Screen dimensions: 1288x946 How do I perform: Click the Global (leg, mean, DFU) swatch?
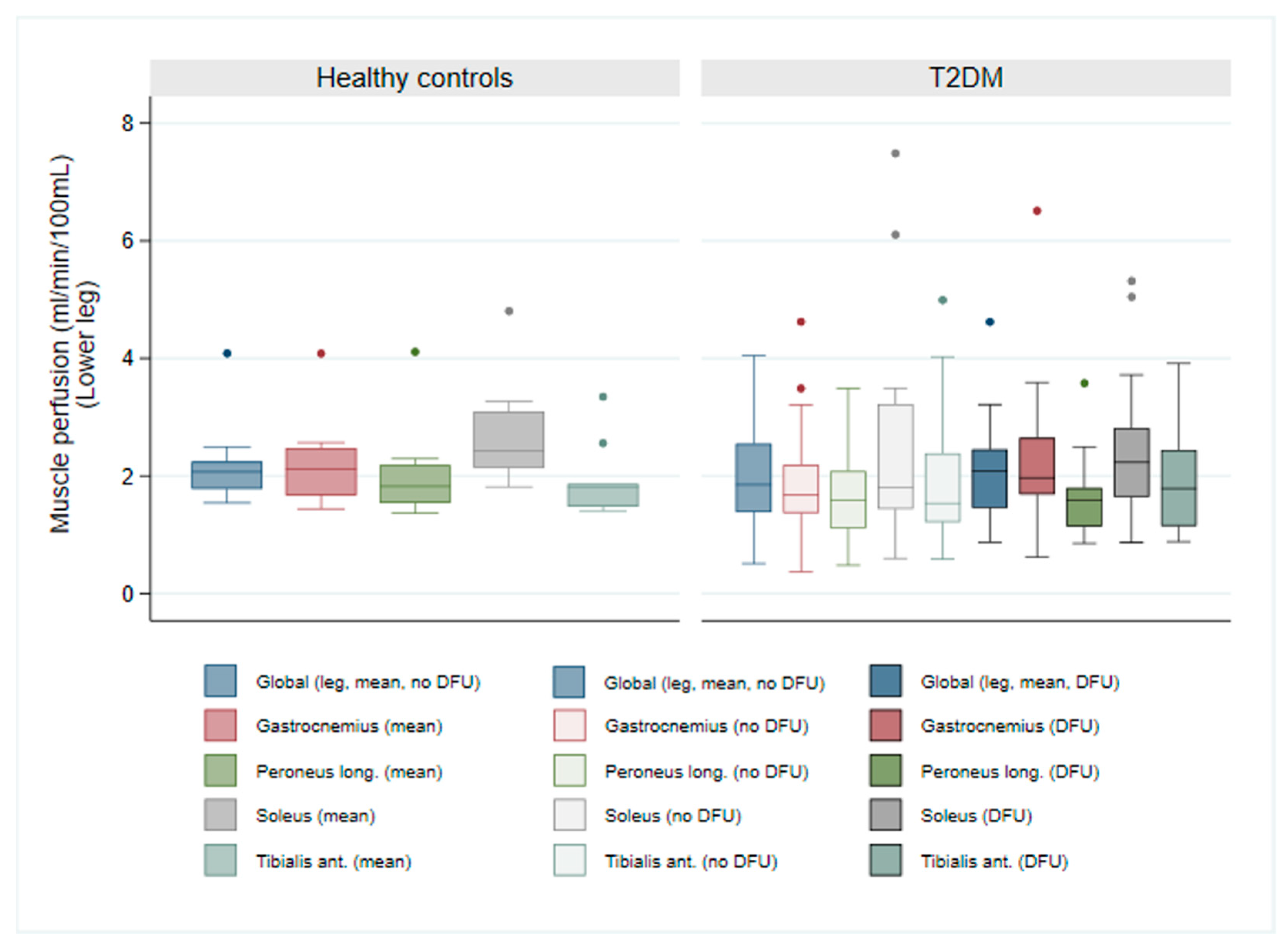pos(885,681)
